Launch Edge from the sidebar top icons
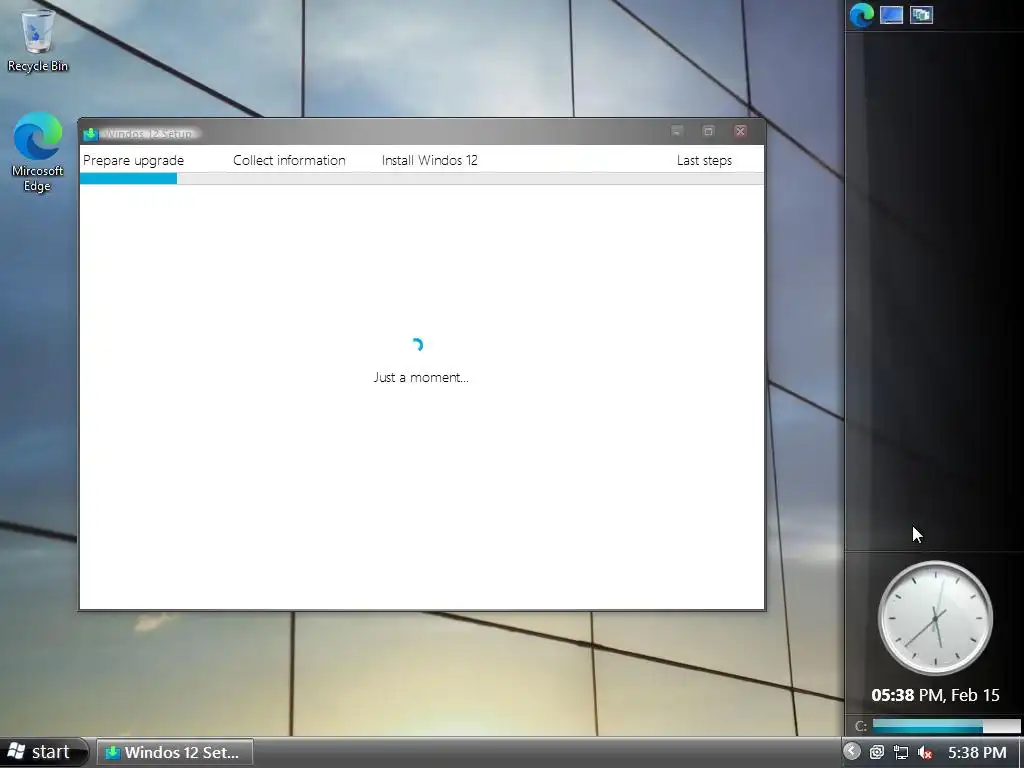Image resolution: width=1024 pixels, height=768 pixels. pos(861,15)
